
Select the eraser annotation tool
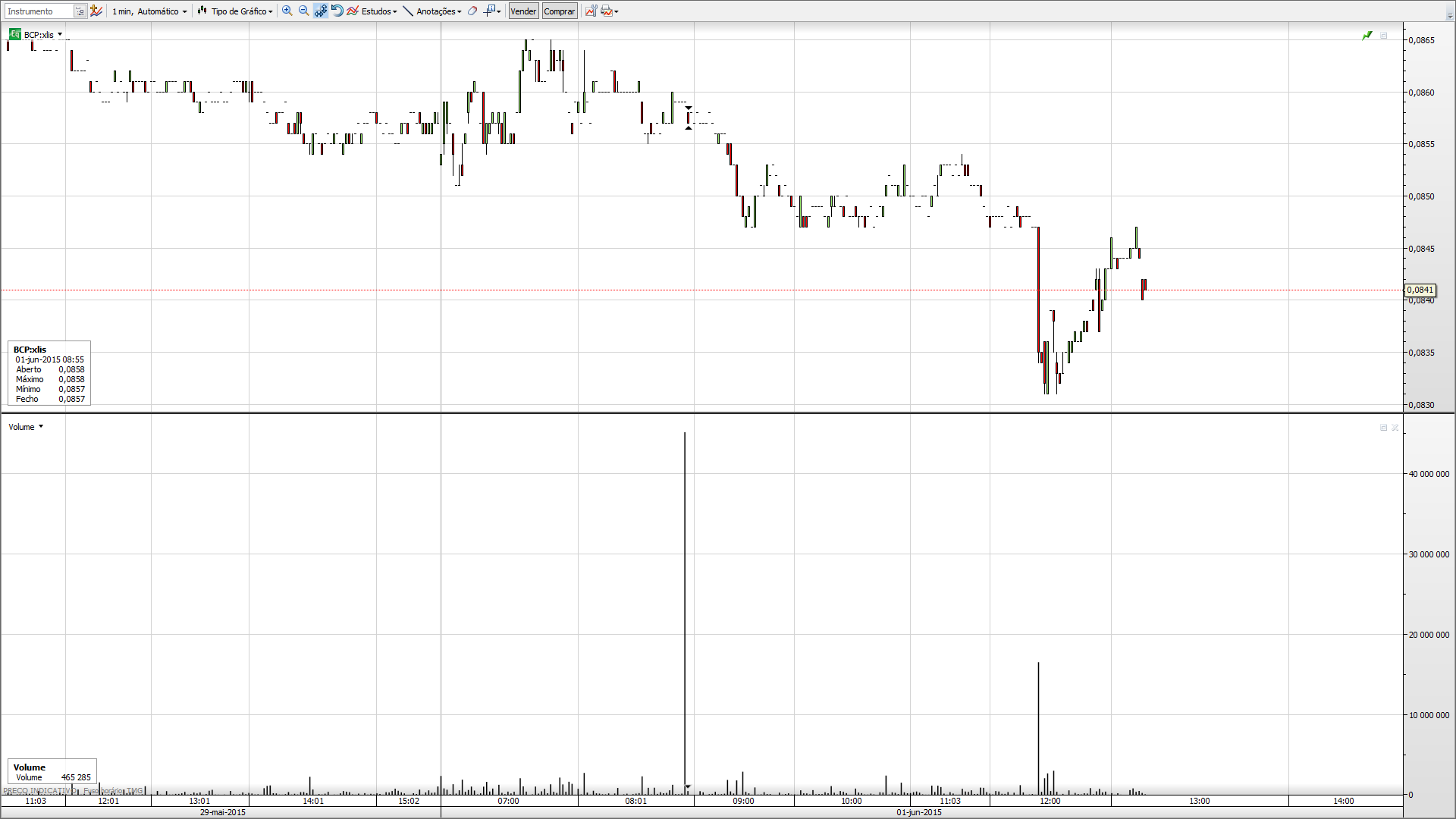point(472,11)
